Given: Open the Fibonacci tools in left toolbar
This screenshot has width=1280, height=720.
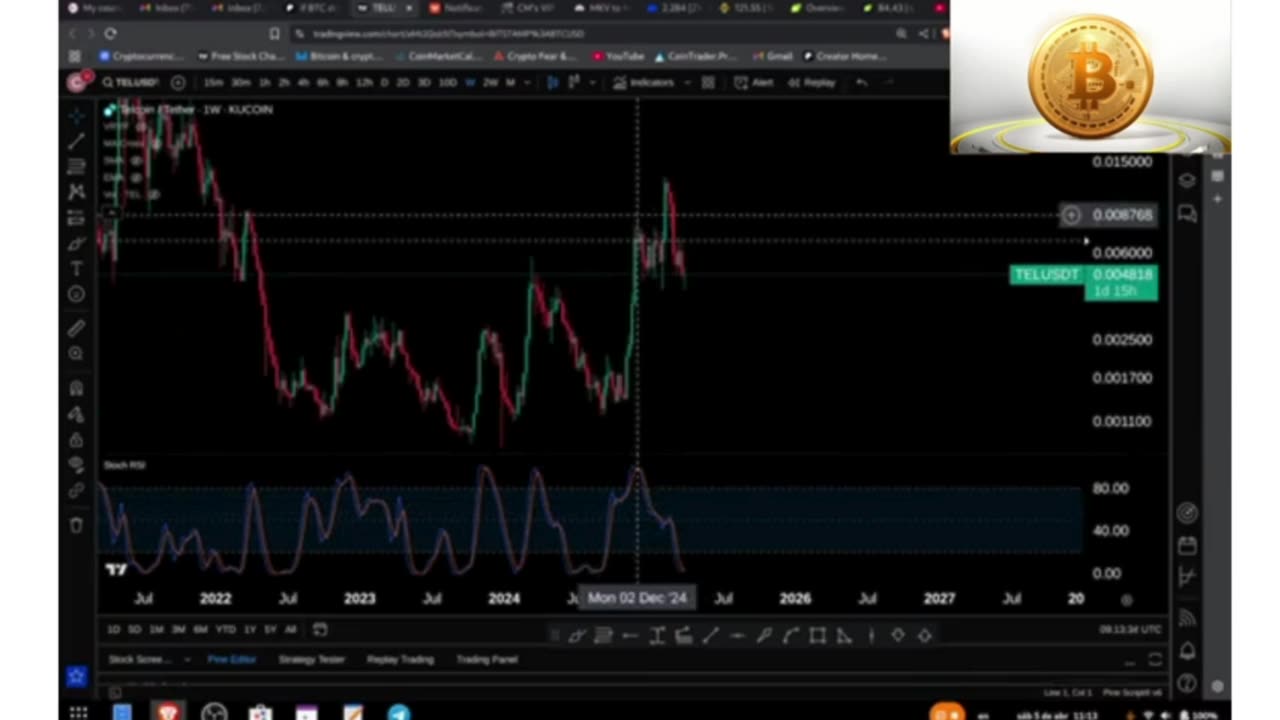Looking at the screenshot, I should (x=76, y=166).
